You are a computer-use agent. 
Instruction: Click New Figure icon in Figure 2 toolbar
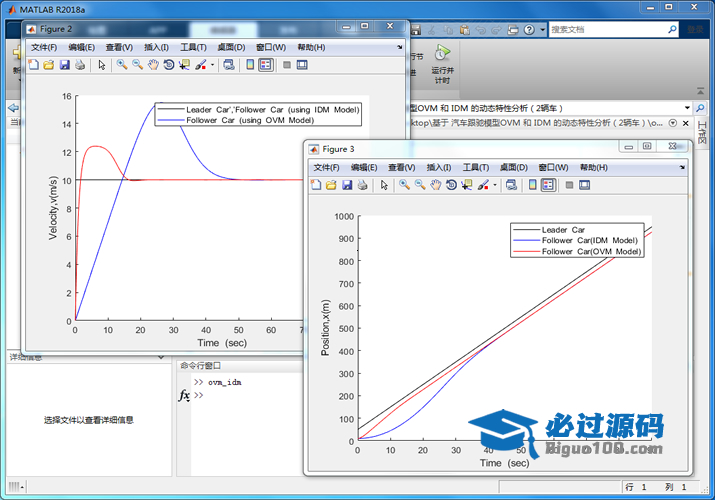pos(33,65)
